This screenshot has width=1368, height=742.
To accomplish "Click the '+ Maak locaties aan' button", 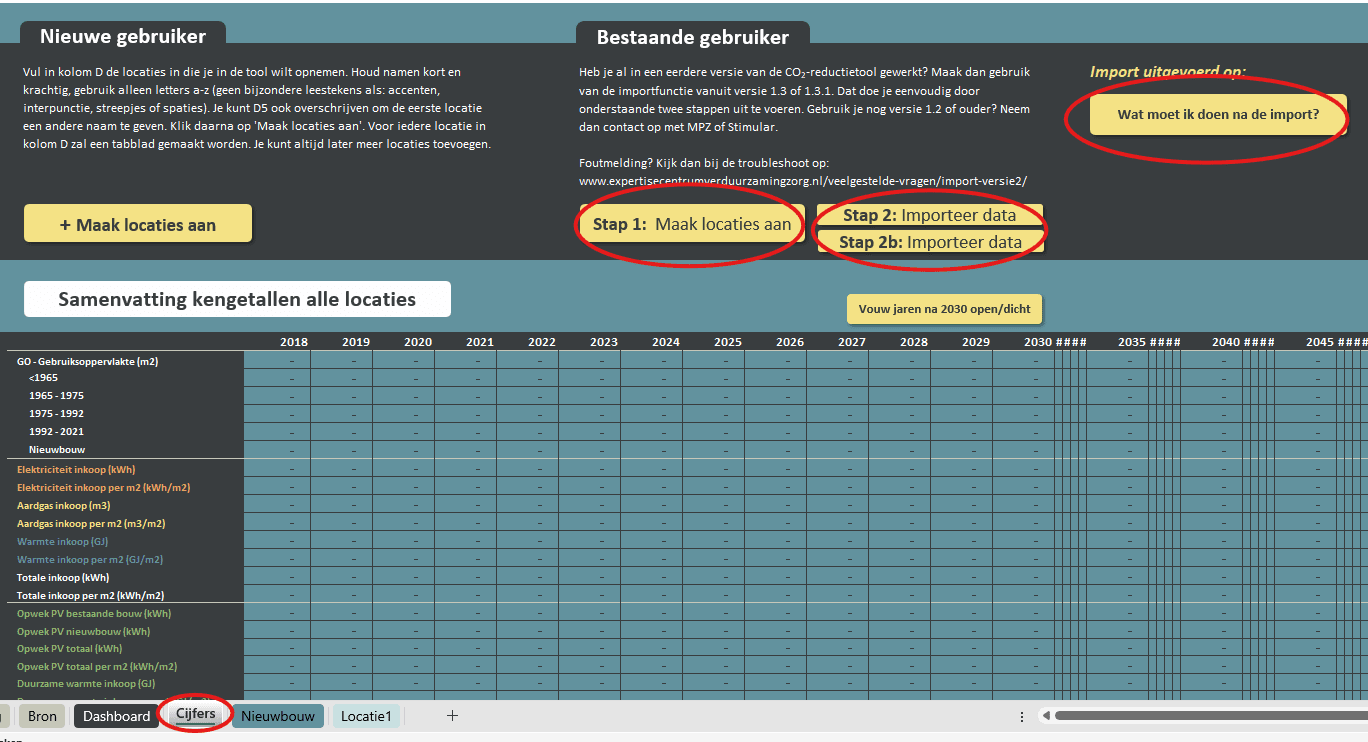I will (x=138, y=224).
